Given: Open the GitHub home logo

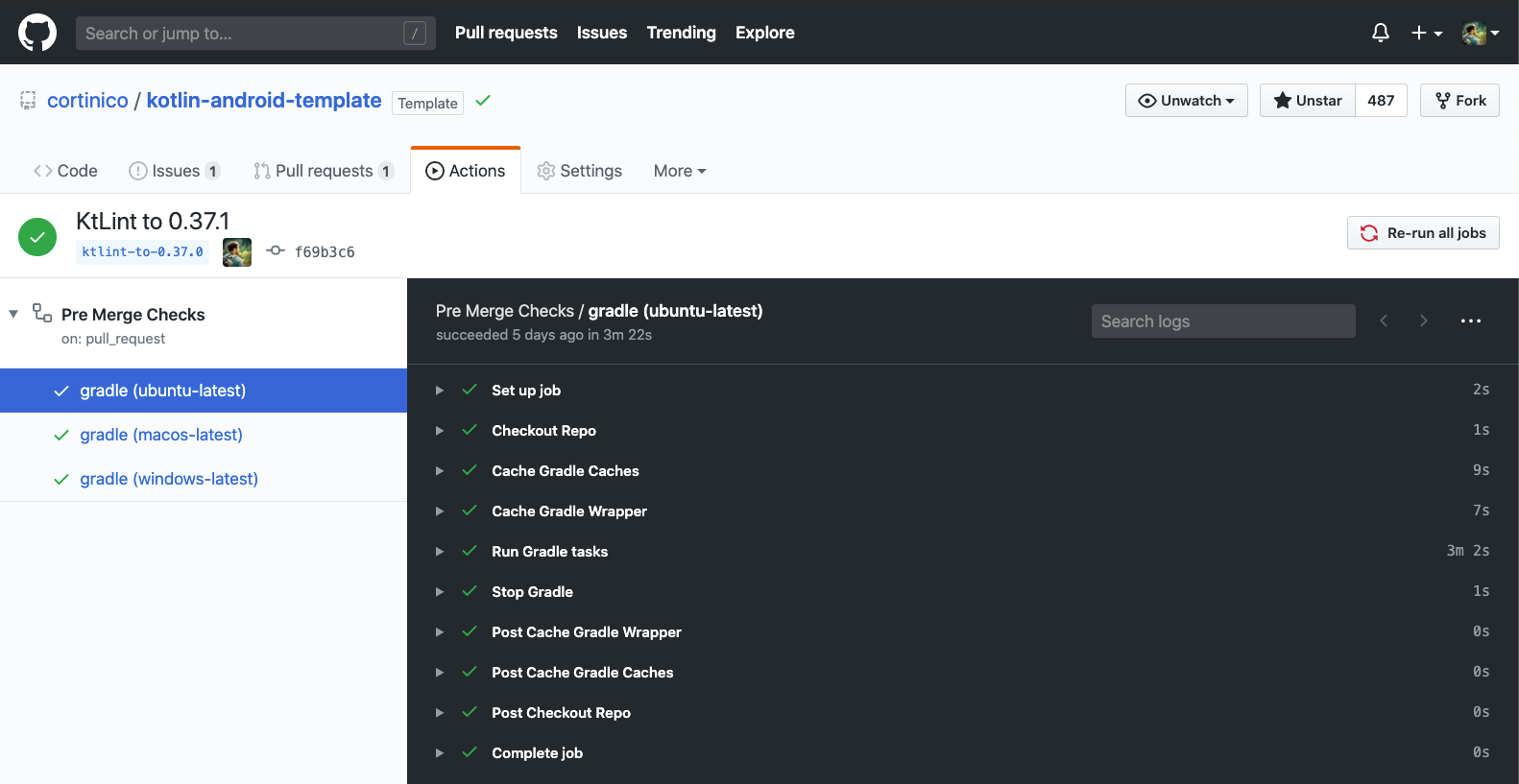Looking at the screenshot, I should [37, 33].
